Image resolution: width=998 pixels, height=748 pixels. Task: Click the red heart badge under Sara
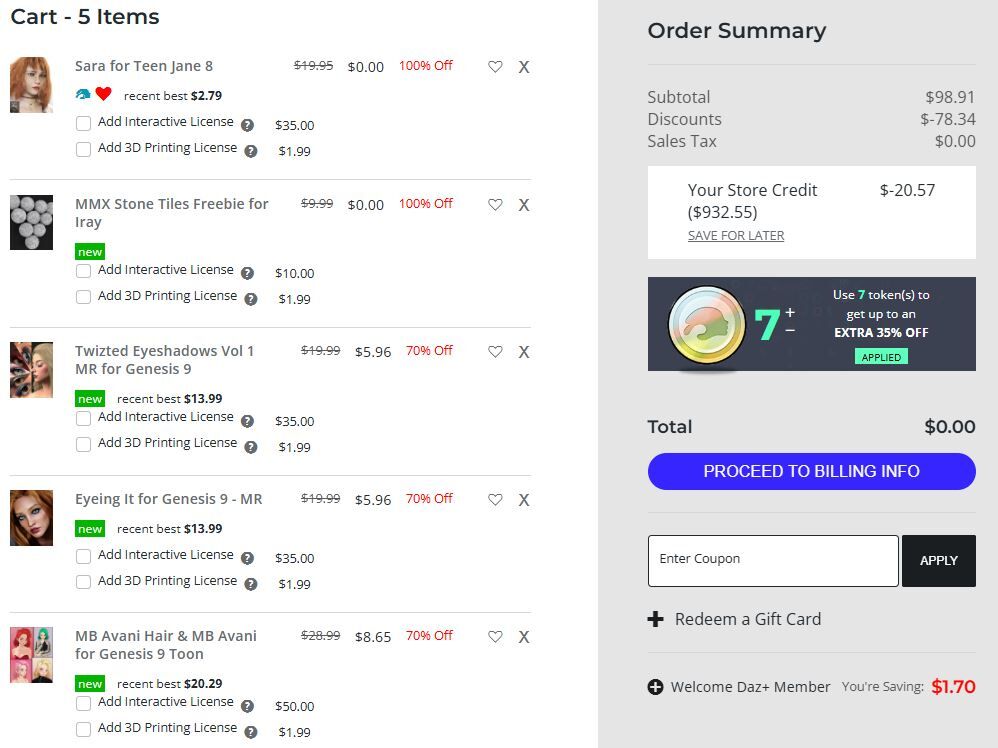click(104, 94)
